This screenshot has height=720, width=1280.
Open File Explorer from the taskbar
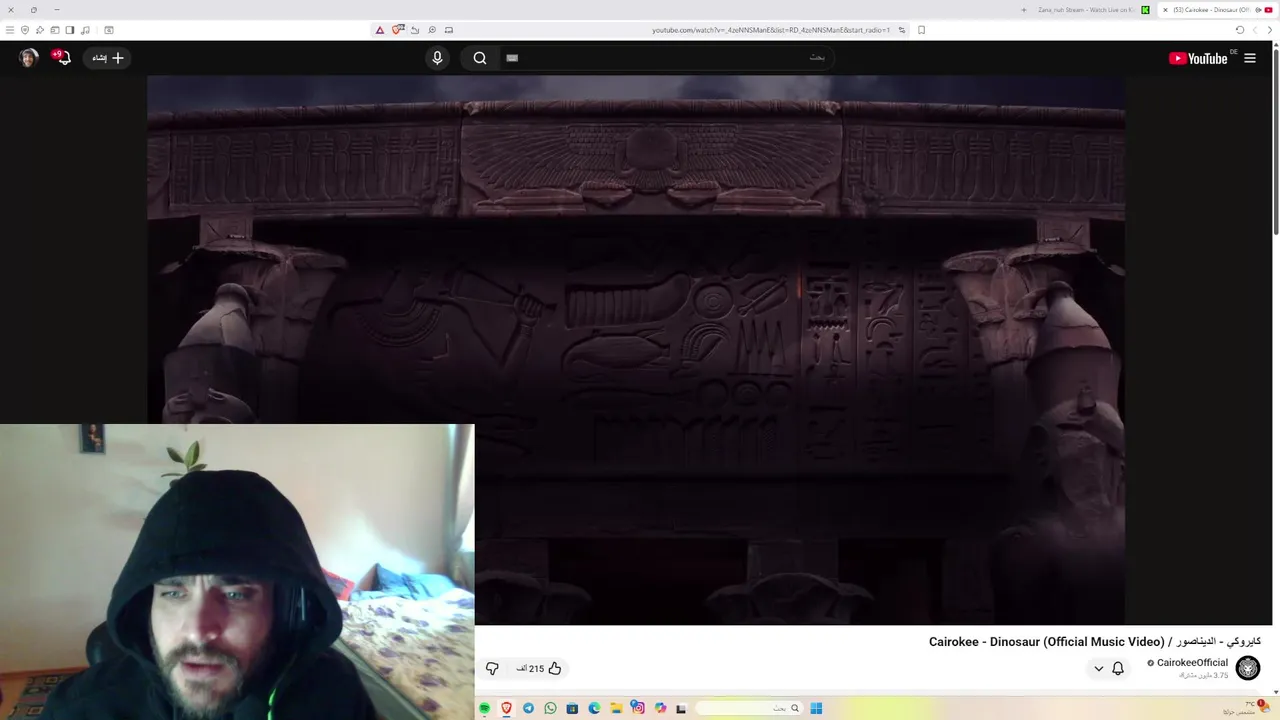[x=616, y=708]
